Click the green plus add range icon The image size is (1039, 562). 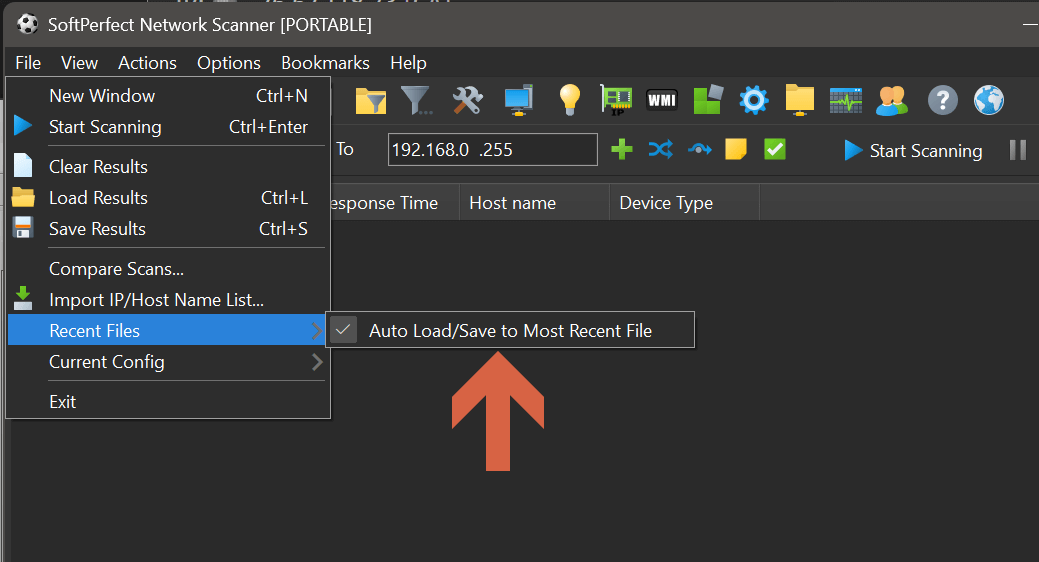click(x=622, y=150)
